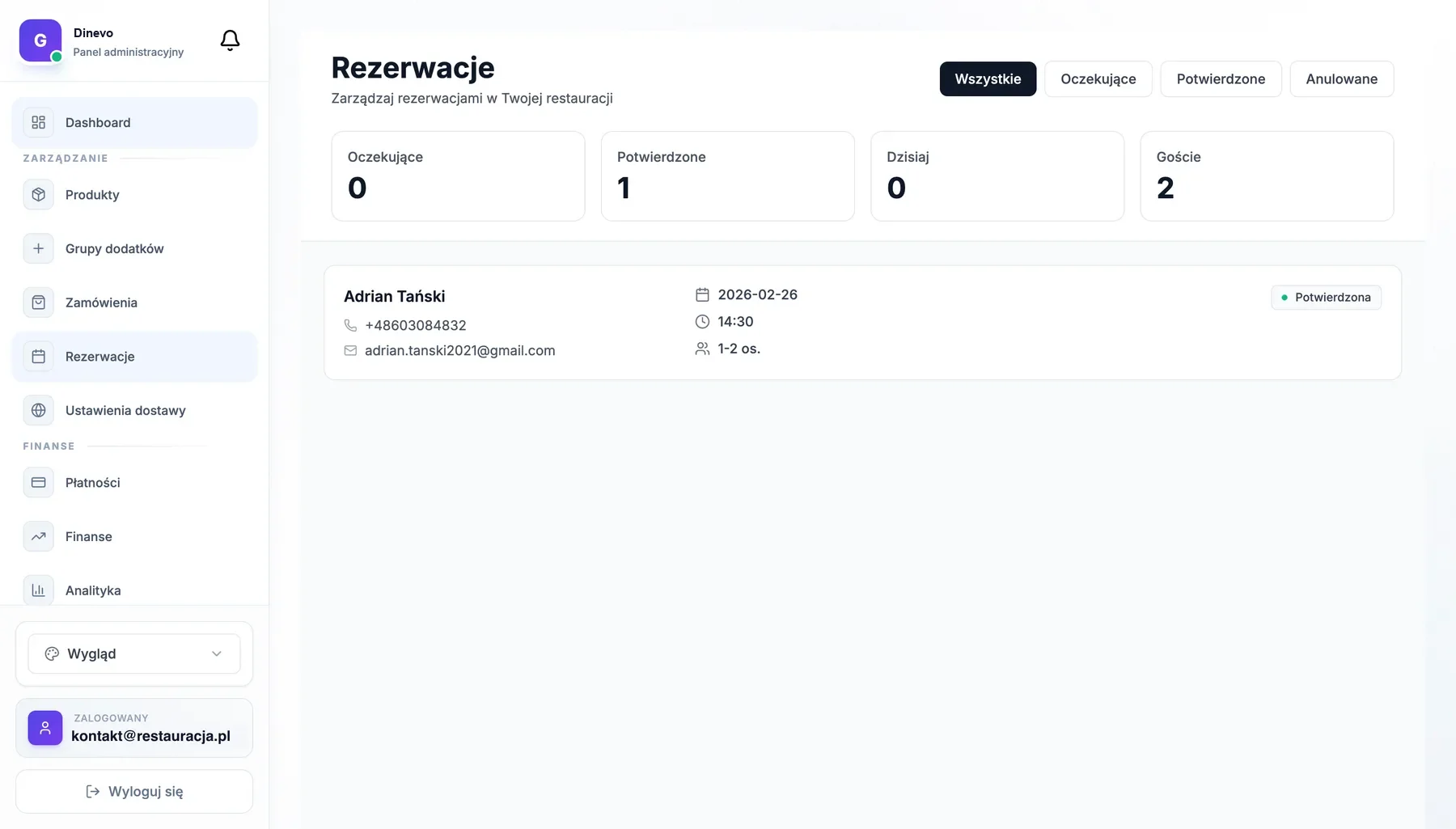Open the Potwierdzone stat card
This screenshot has height=829, width=1456.
pyautogui.click(x=727, y=176)
